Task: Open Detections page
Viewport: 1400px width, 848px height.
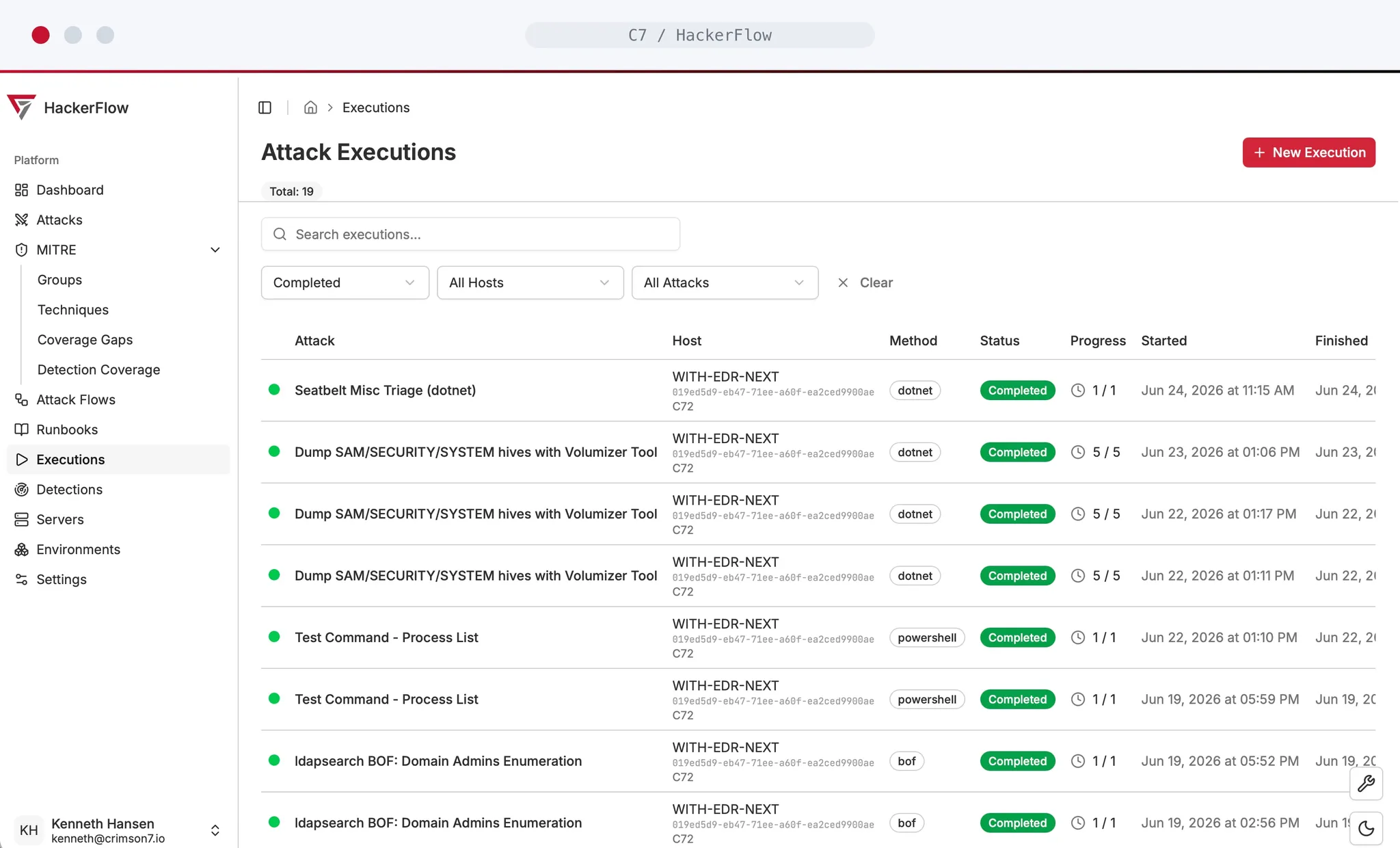Action: tap(69, 490)
